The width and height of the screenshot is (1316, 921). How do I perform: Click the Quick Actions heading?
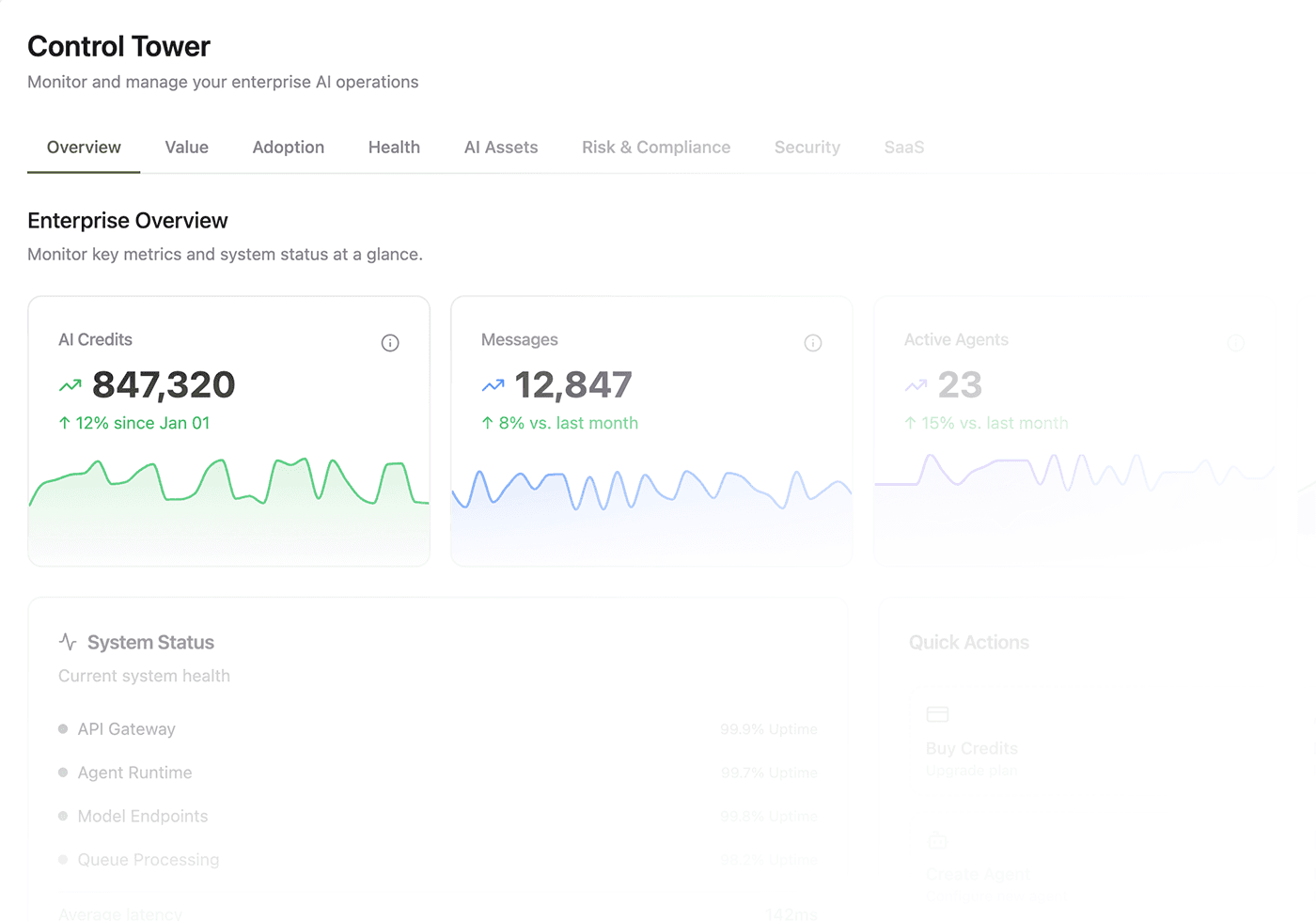pos(969,643)
